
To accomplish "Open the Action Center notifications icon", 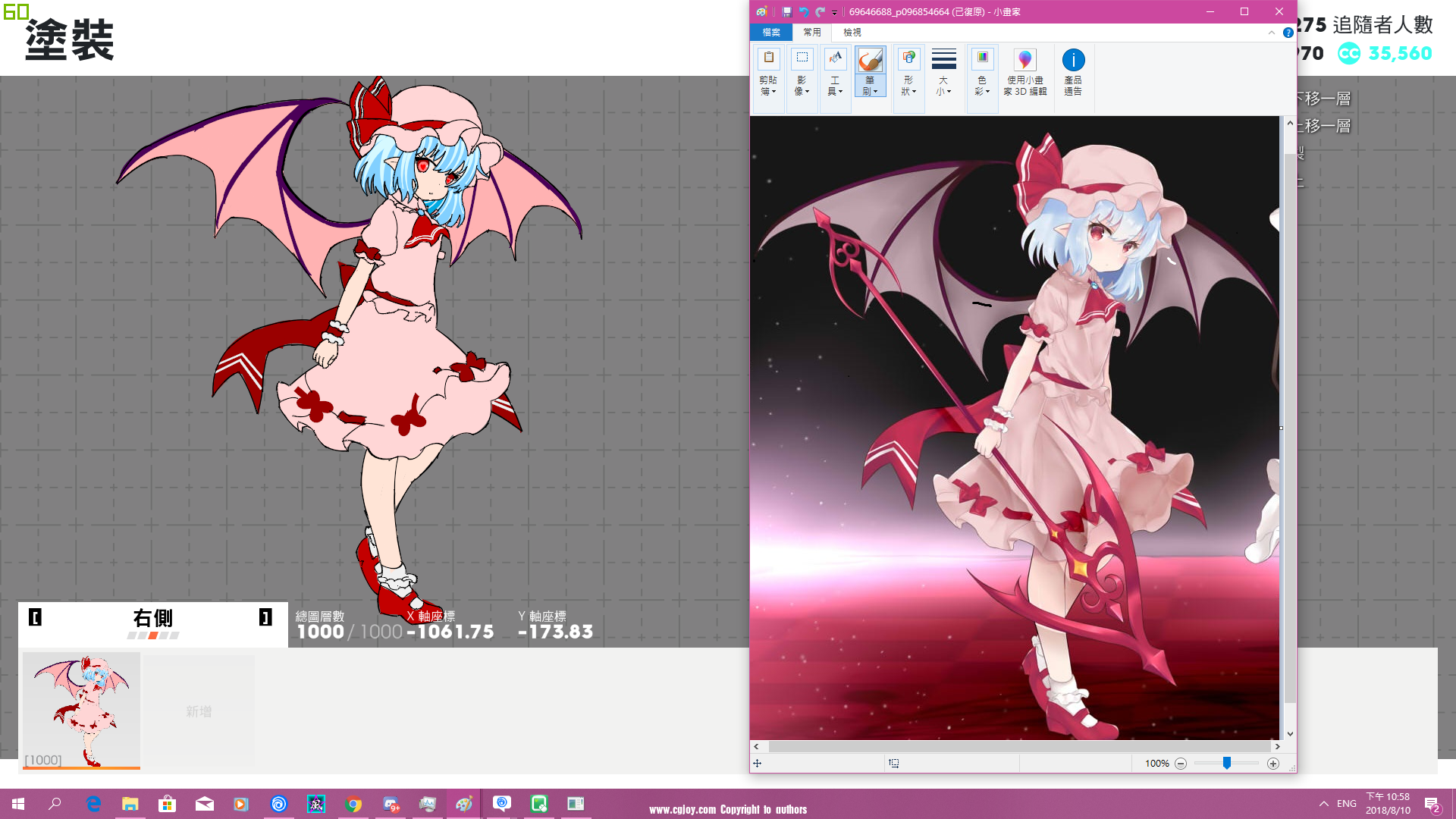I will click(x=1432, y=805).
